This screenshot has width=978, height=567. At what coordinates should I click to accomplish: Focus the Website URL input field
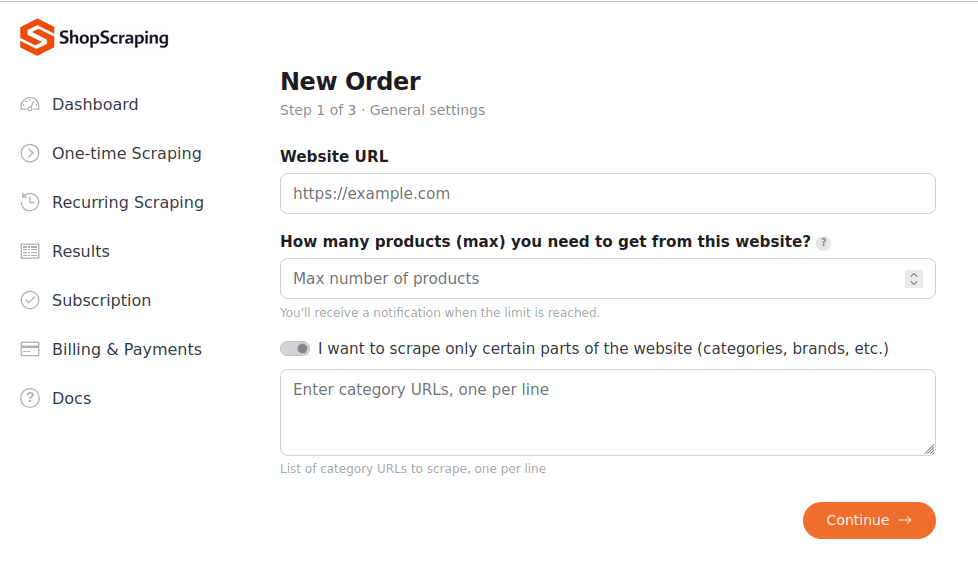click(x=608, y=193)
